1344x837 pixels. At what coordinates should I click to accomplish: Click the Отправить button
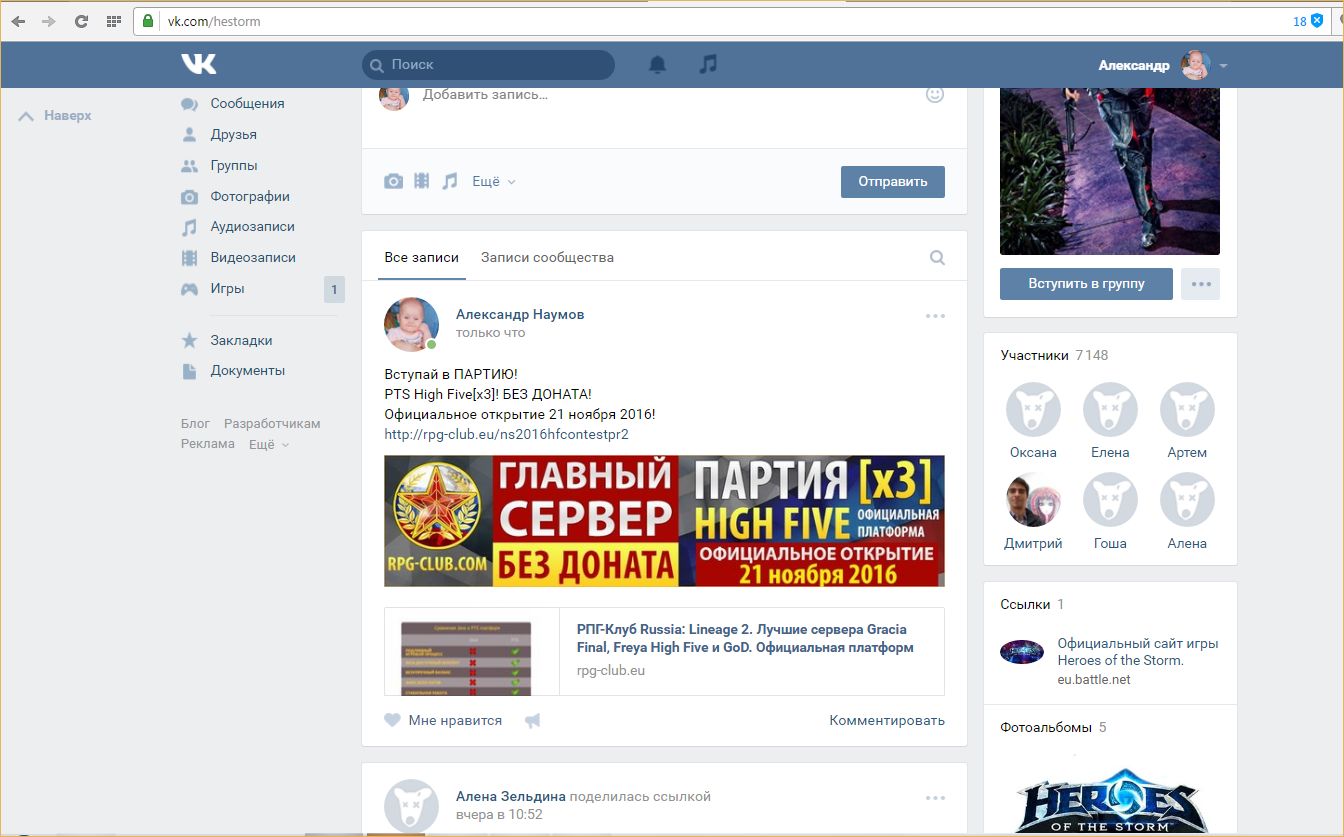(892, 181)
